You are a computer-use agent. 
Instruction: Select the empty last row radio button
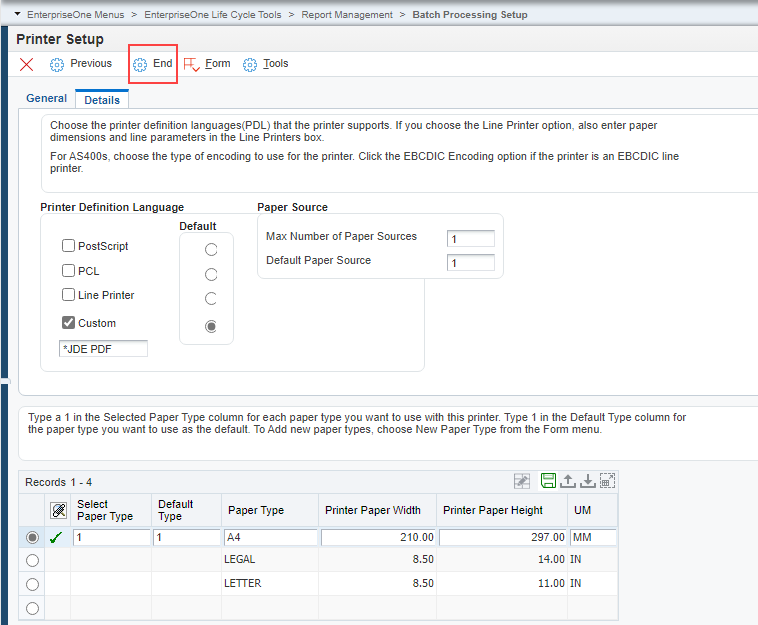[x=32, y=608]
